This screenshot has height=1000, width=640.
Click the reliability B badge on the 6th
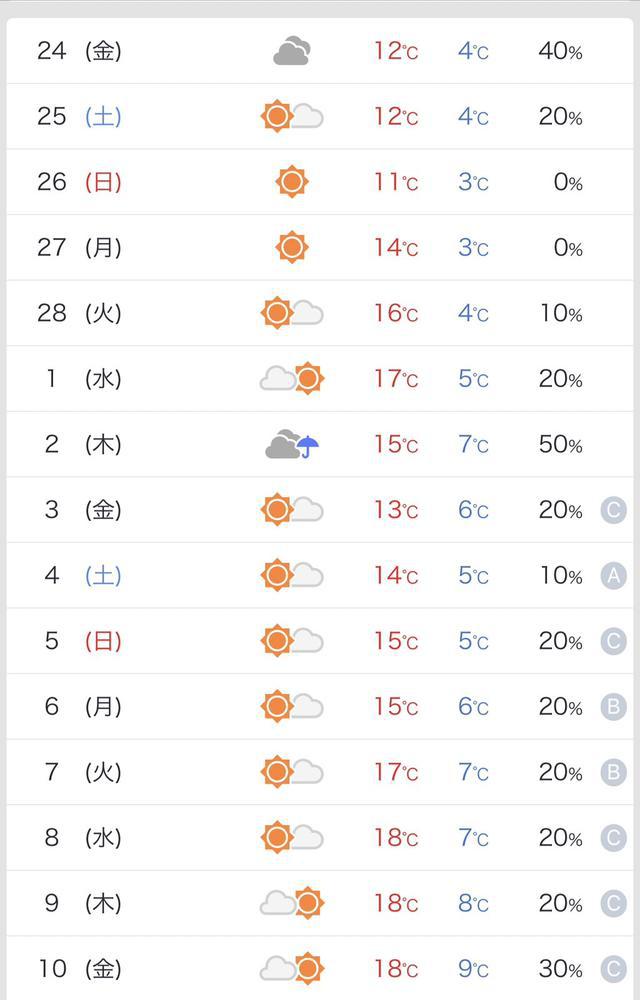[614, 707]
